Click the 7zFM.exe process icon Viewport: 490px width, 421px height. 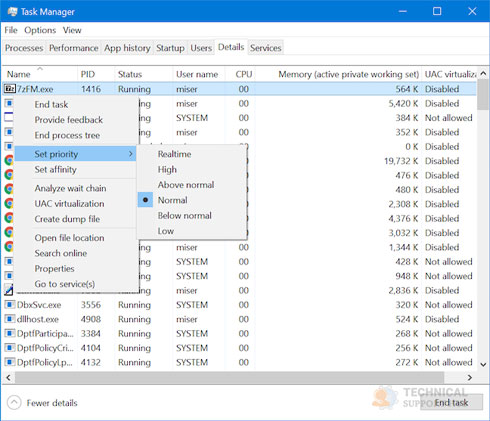(9, 89)
